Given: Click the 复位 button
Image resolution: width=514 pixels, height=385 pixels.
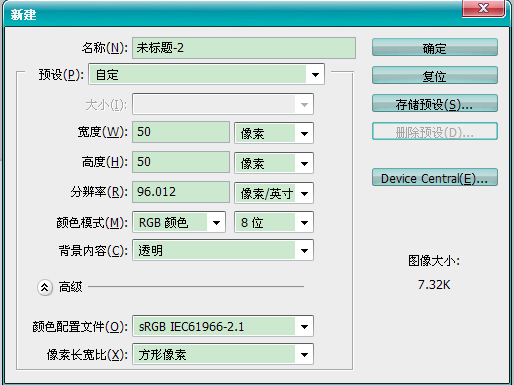Looking at the screenshot, I should click(435, 75).
